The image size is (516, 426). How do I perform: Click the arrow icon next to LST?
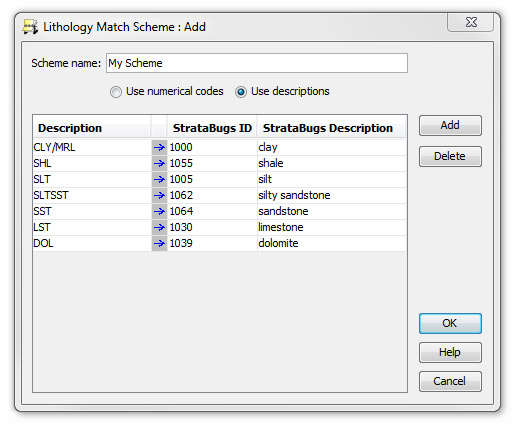click(x=159, y=227)
